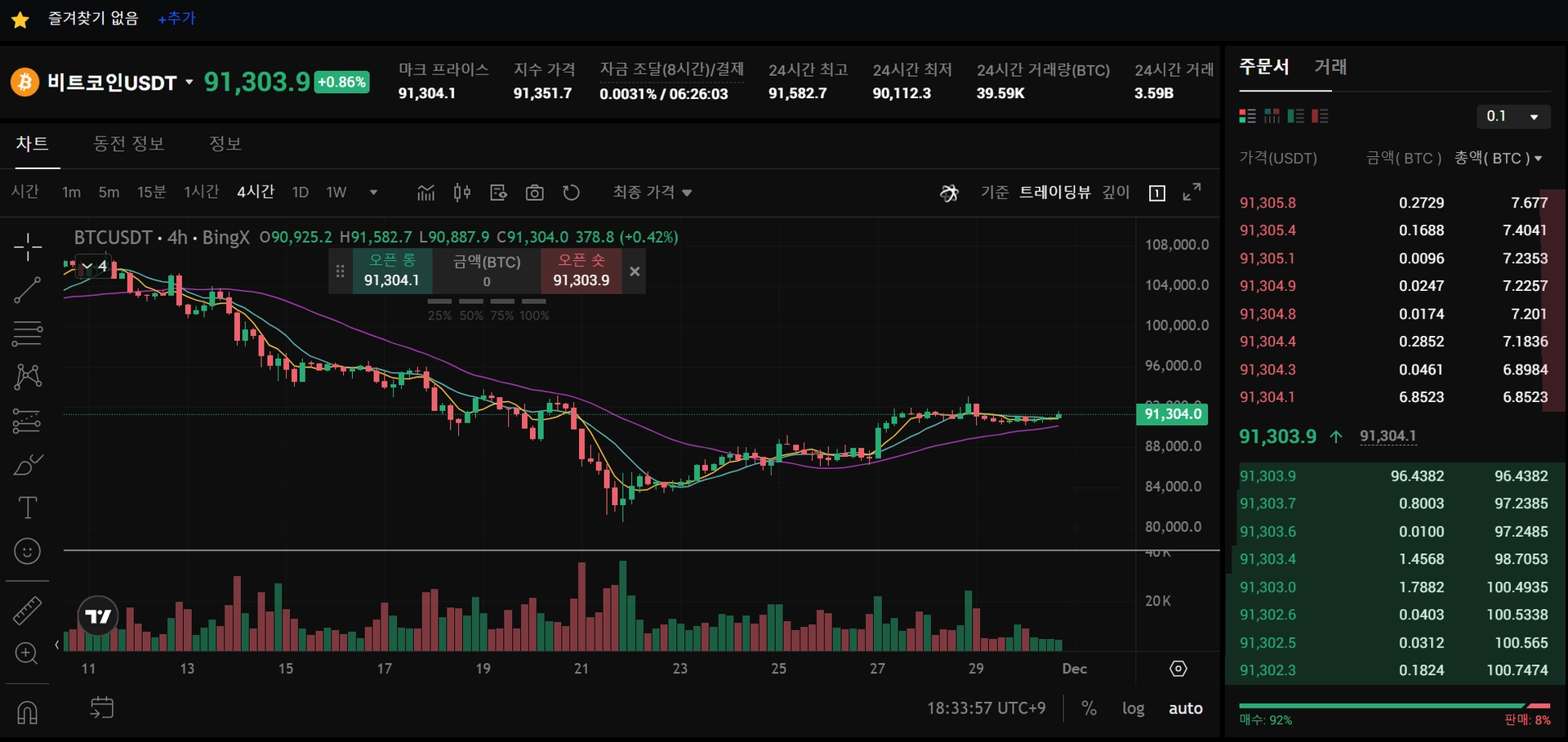Click the Bitcoin coin logo
The width and height of the screenshot is (1568, 742).
[x=24, y=82]
